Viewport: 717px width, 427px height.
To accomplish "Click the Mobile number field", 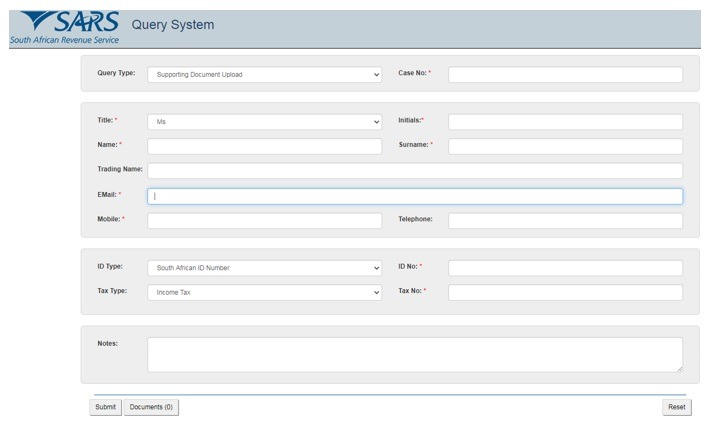I will tap(264, 220).
